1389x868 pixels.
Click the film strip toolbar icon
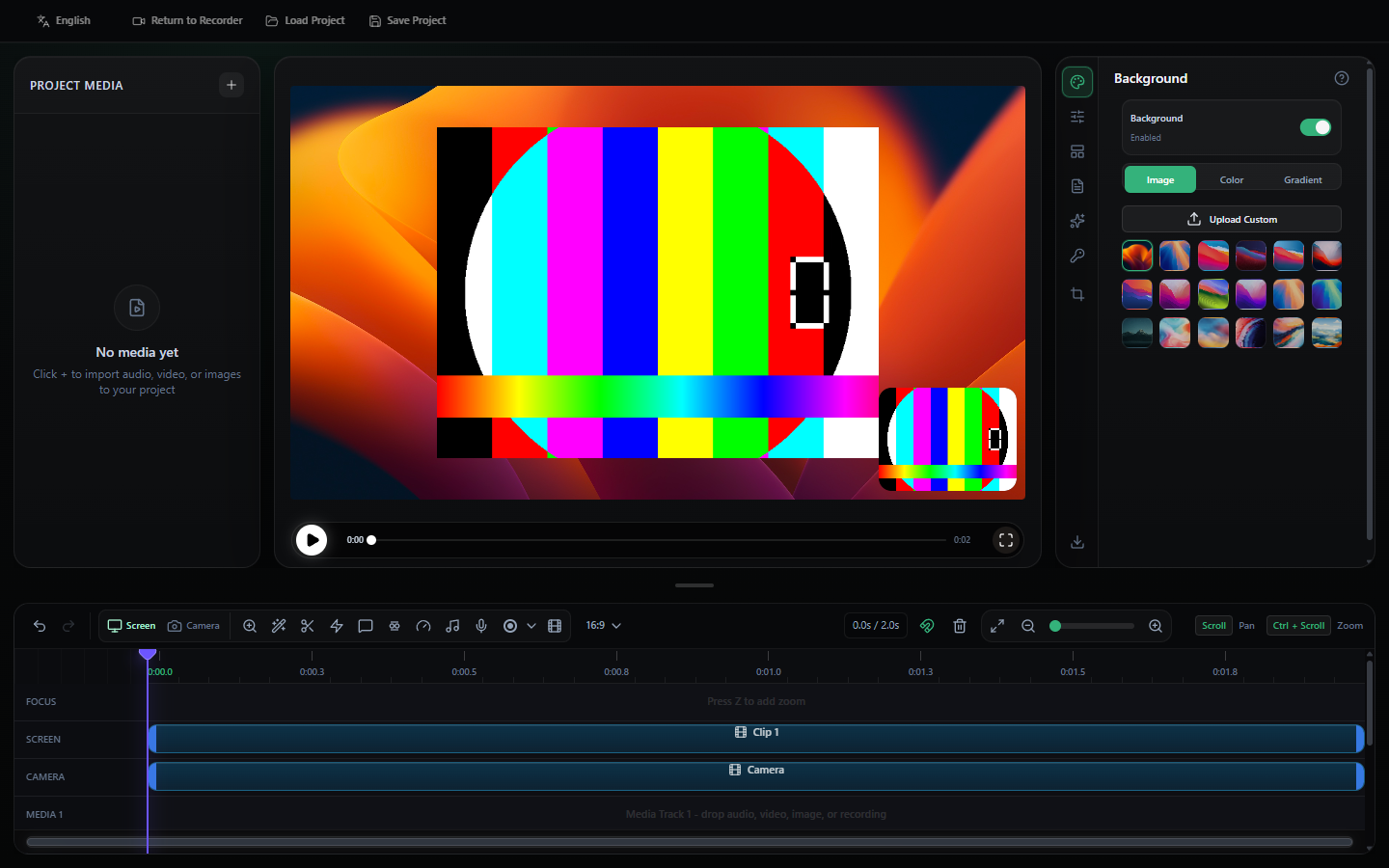click(x=555, y=626)
